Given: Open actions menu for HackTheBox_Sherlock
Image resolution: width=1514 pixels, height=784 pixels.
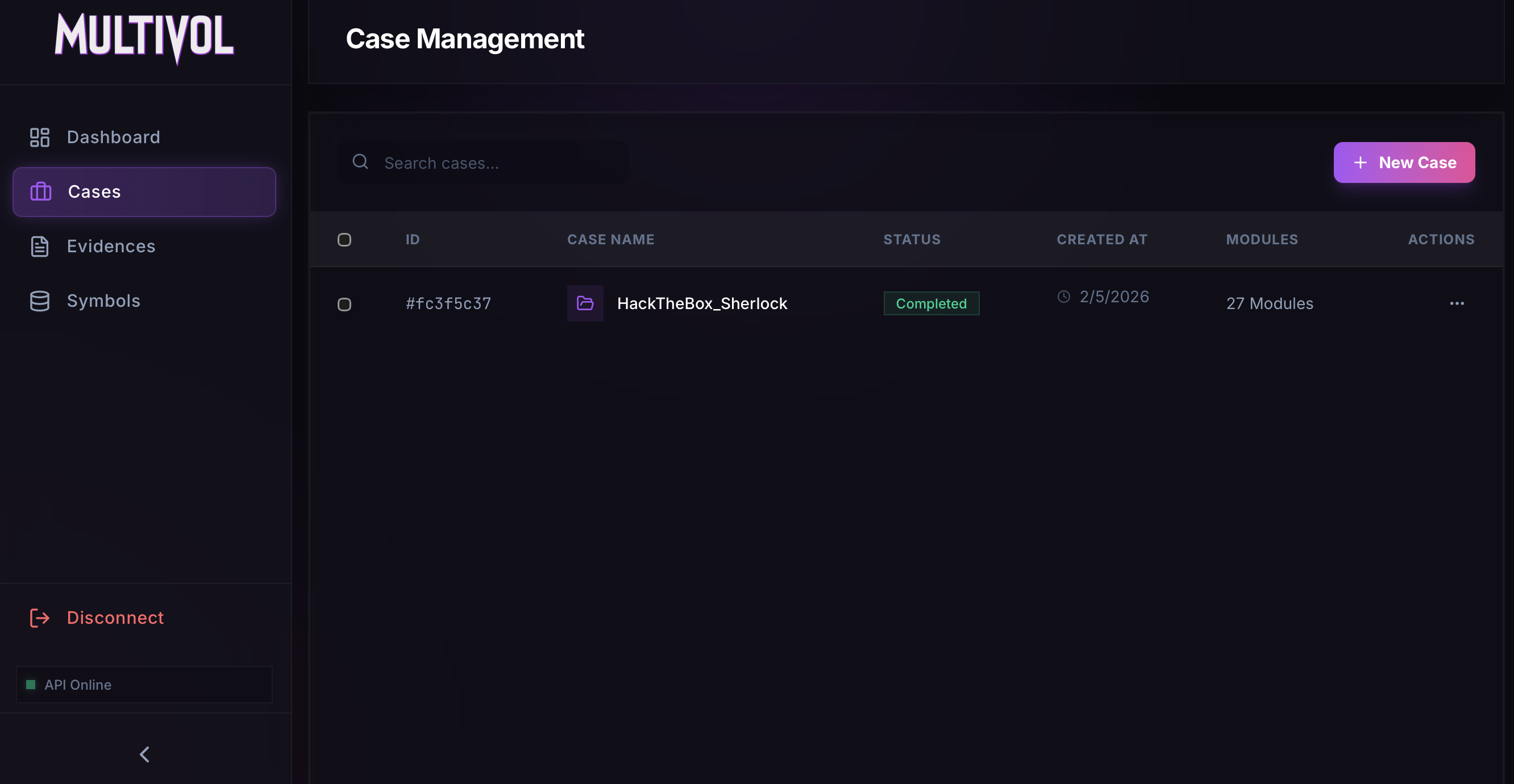Looking at the screenshot, I should [1457, 303].
